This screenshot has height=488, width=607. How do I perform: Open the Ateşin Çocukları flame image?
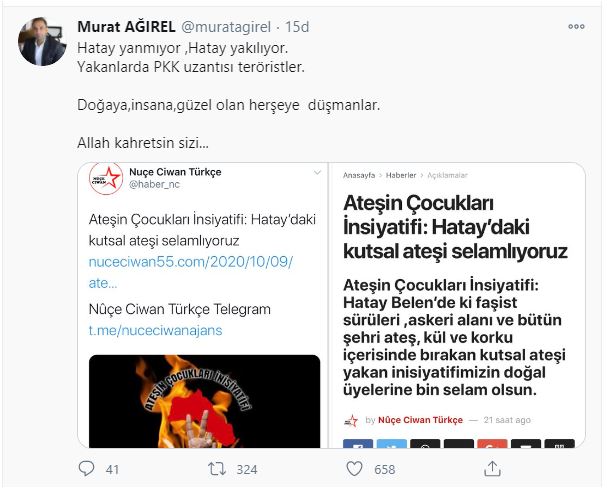[204, 401]
